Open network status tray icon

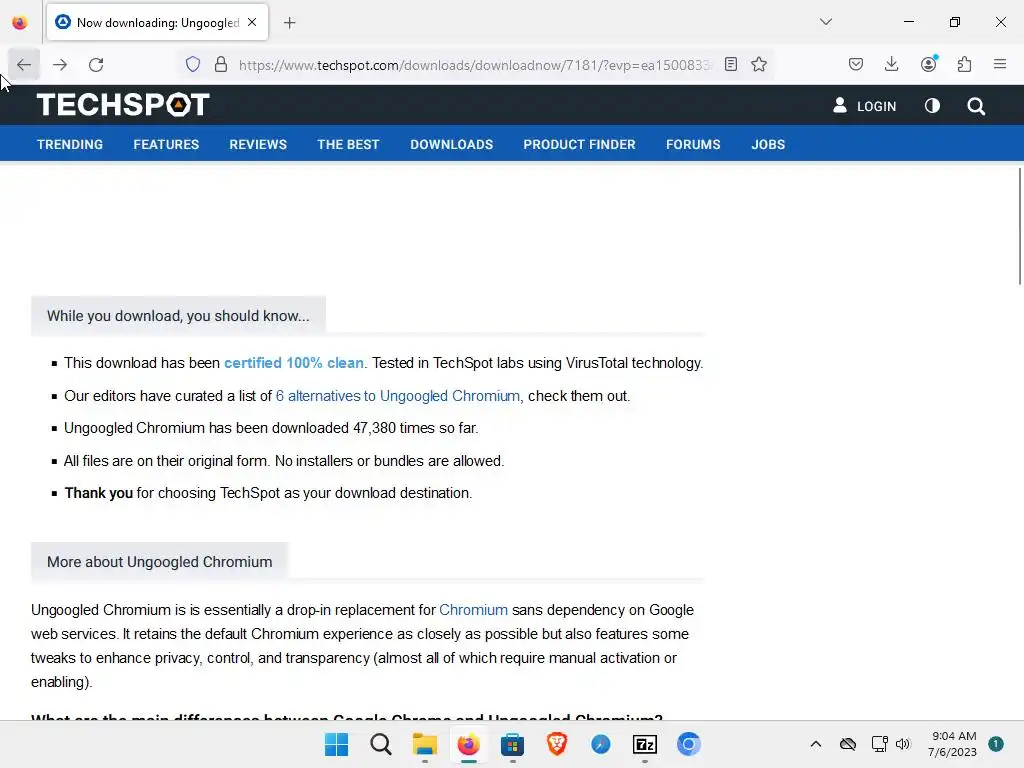point(879,744)
